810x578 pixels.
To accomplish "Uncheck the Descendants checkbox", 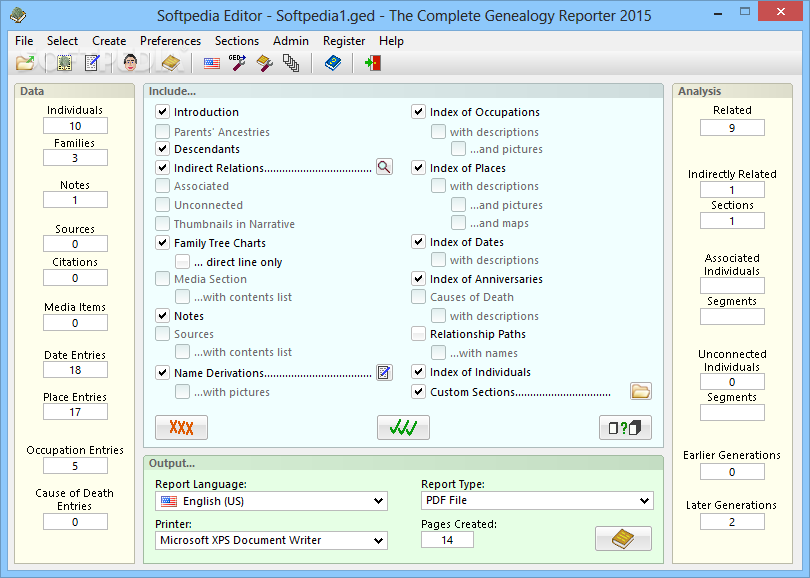I will tap(163, 149).
